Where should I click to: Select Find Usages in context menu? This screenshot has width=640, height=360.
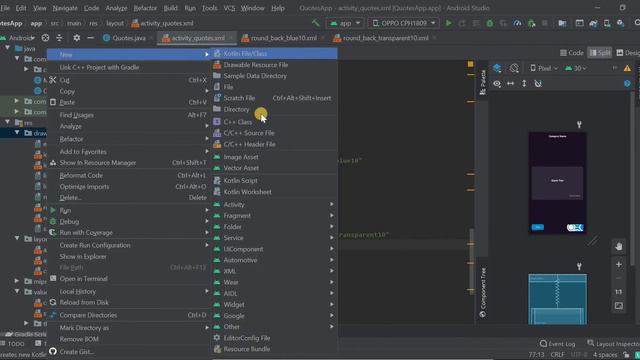[x=129, y=115]
